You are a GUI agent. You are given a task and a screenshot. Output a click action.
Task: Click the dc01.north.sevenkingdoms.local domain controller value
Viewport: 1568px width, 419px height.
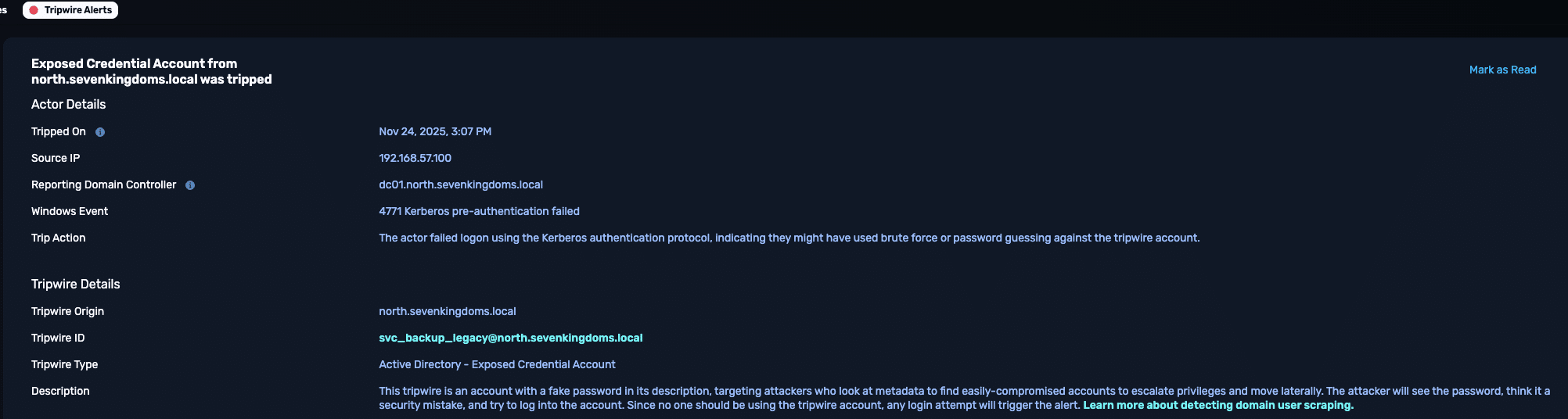pos(460,184)
